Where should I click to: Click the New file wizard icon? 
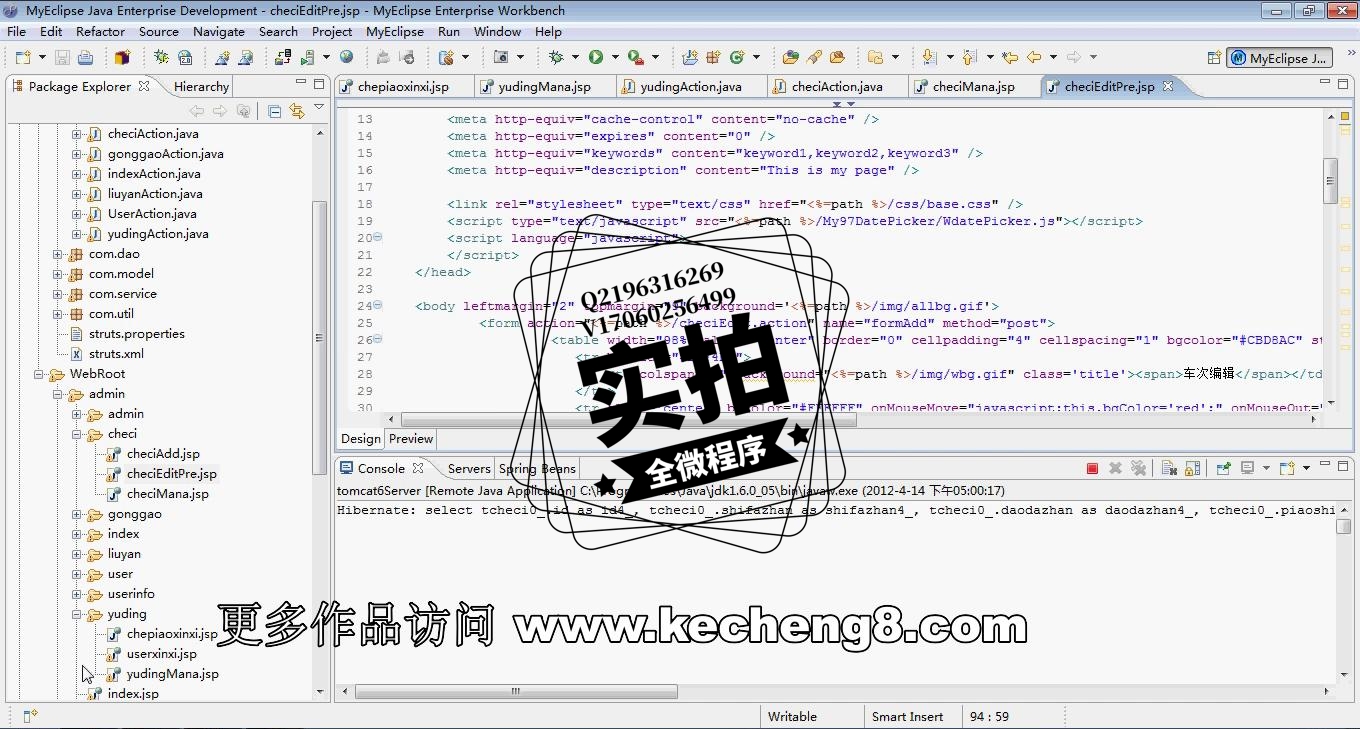[23, 58]
